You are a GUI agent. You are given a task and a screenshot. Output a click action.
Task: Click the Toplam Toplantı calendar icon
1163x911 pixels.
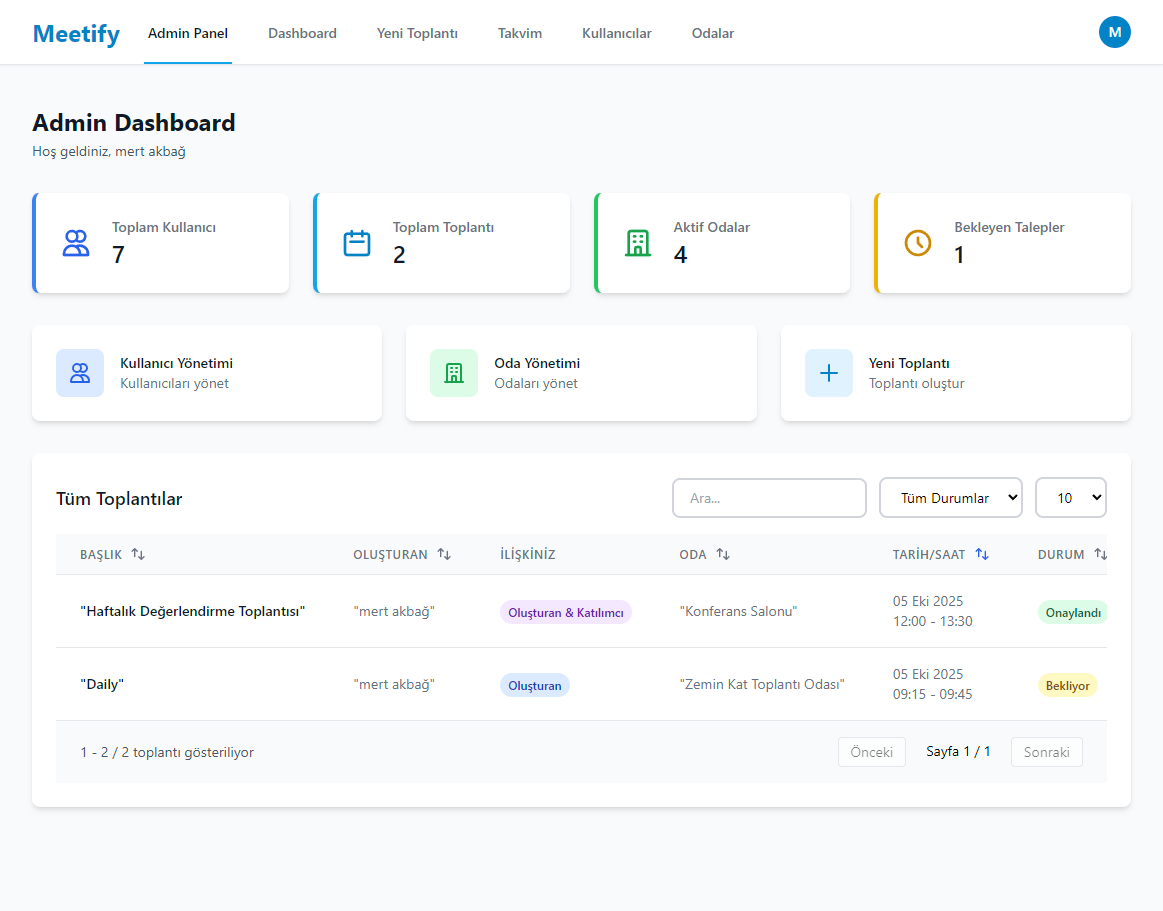tap(356, 242)
